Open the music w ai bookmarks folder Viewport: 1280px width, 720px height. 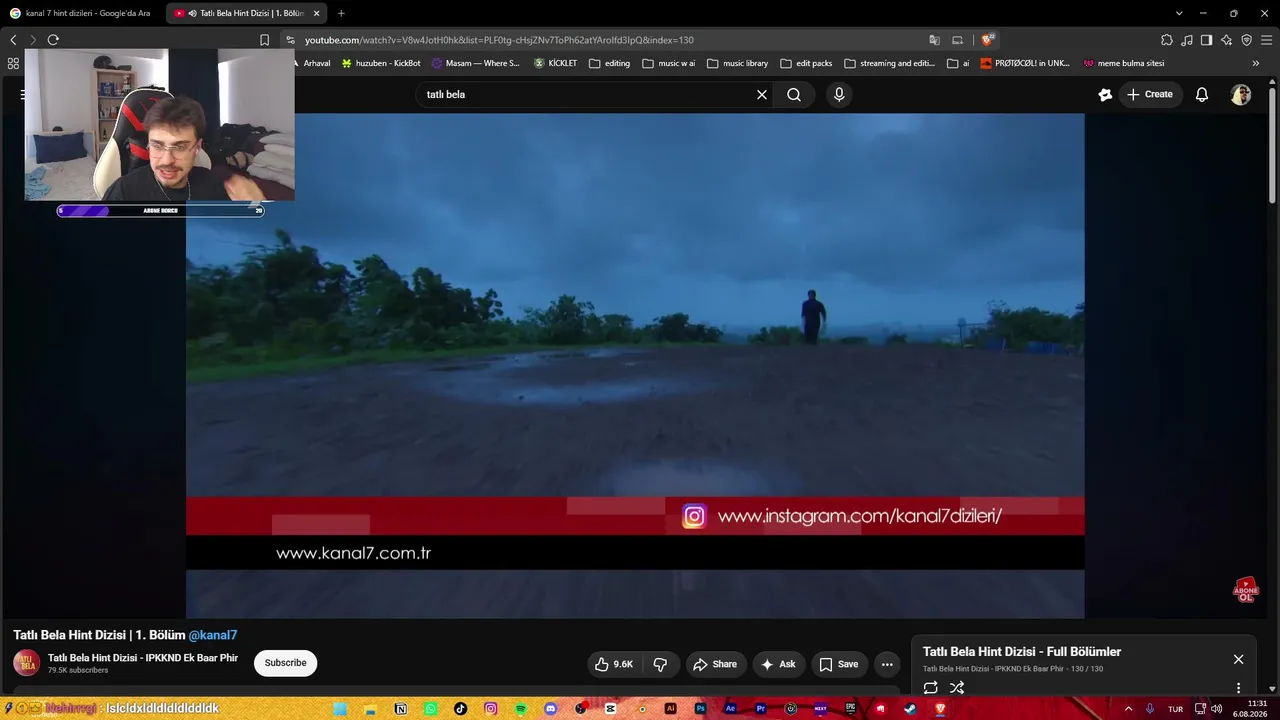669,63
